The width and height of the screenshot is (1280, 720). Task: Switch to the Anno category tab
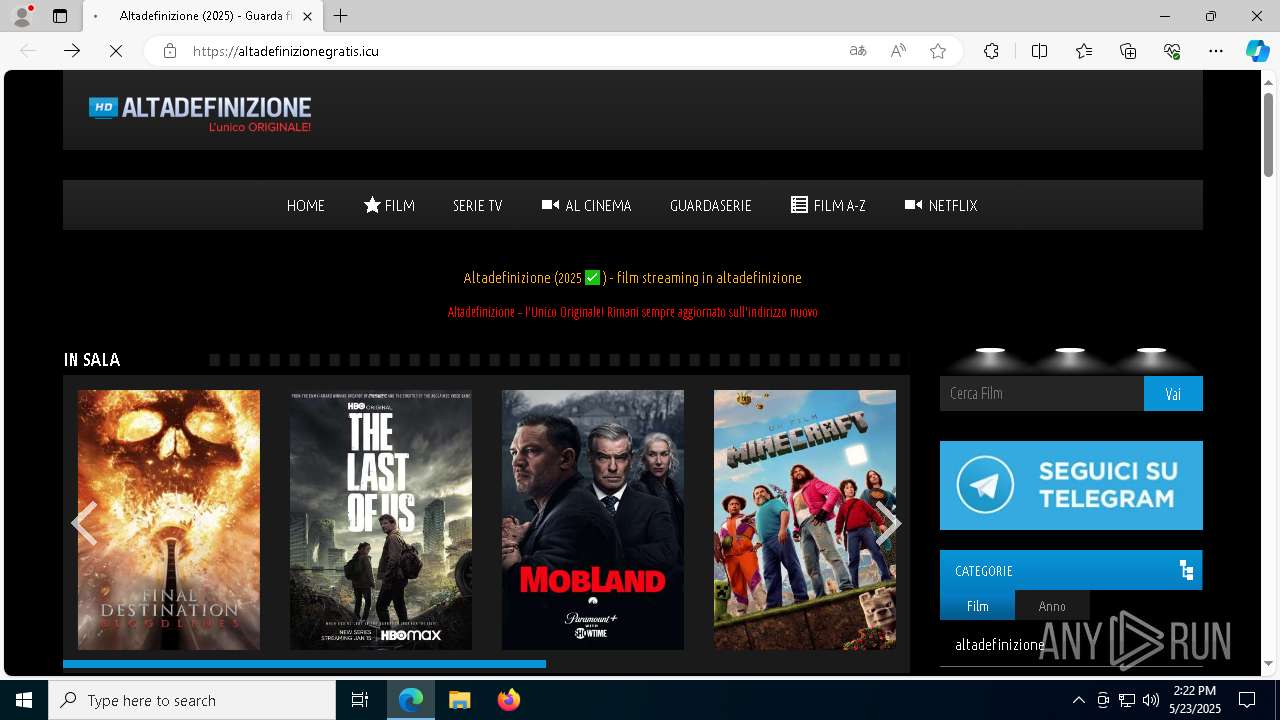[1052, 606]
